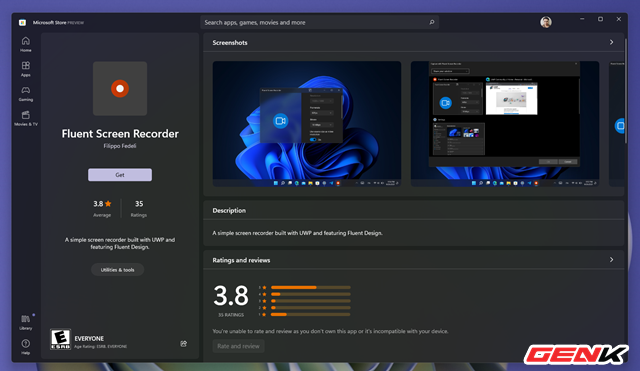Open the Apps section
Image resolution: width=640 pixels, height=371 pixels.
point(26,69)
